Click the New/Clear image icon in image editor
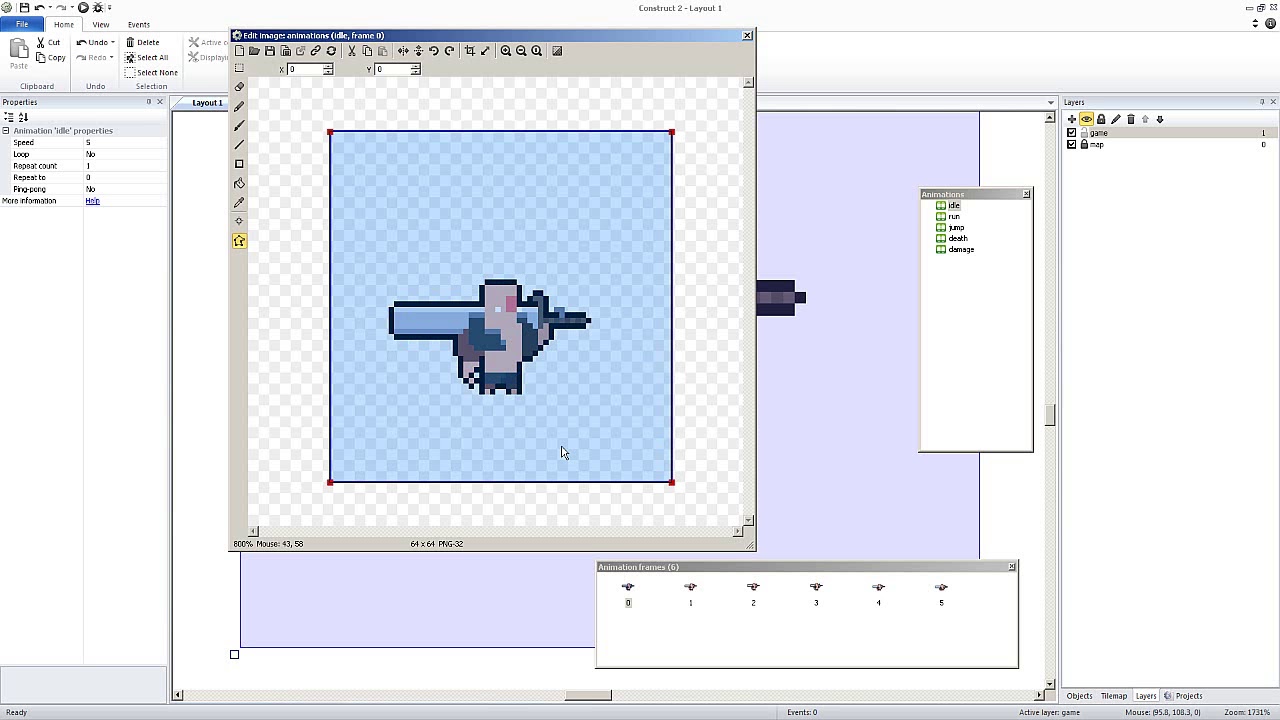The width and height of the screenshot is (1280, 720). (239, 51)
